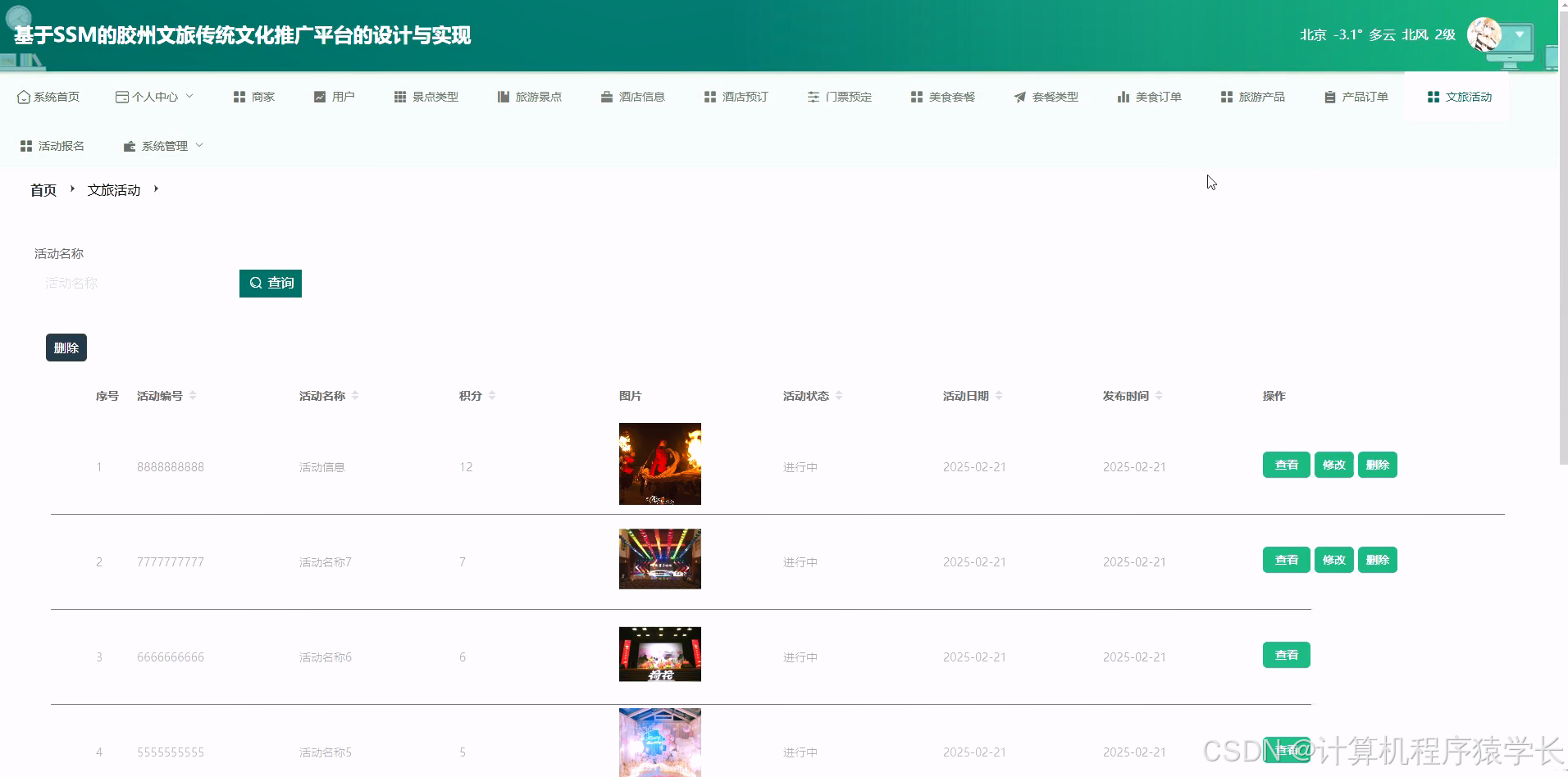
Task: Click the 旅游景点 scenic spots icon
Action: pos(502,96)
